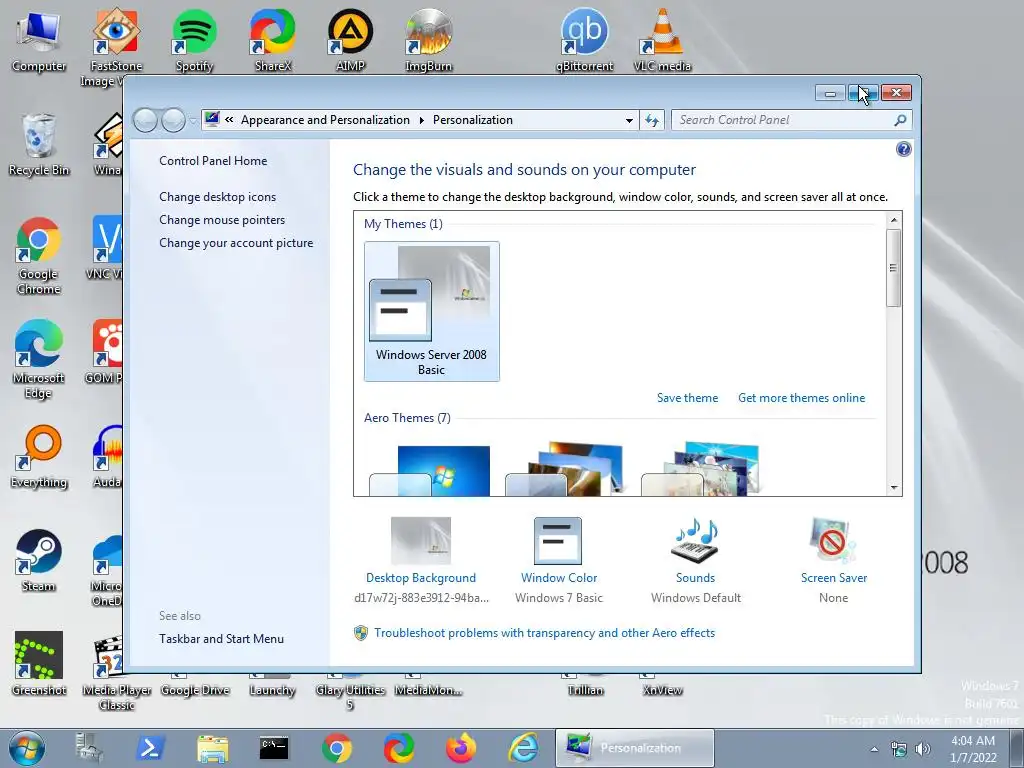Viewport: 1024px width, 768px height.
Task: Open the ImgBurn desktop shortcut
Action: [x=428, y=40]
